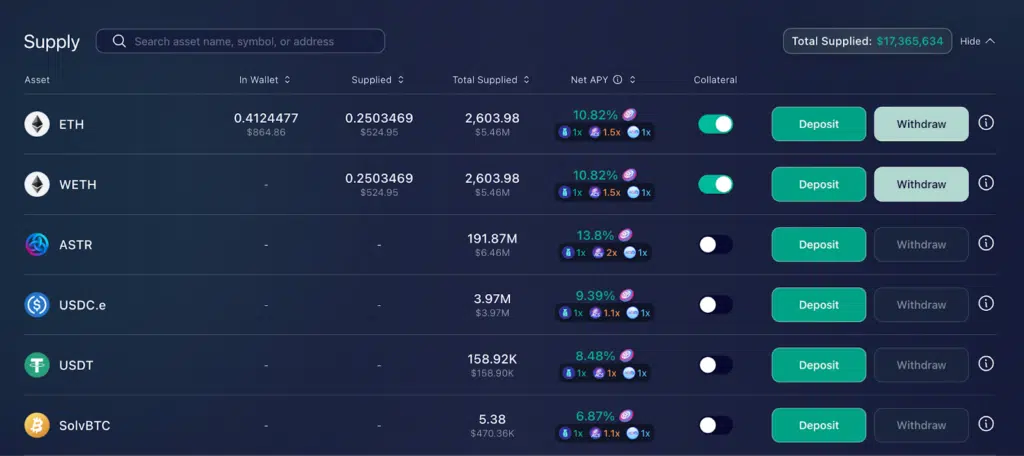Collapse the Supply section with Hide

977,41
